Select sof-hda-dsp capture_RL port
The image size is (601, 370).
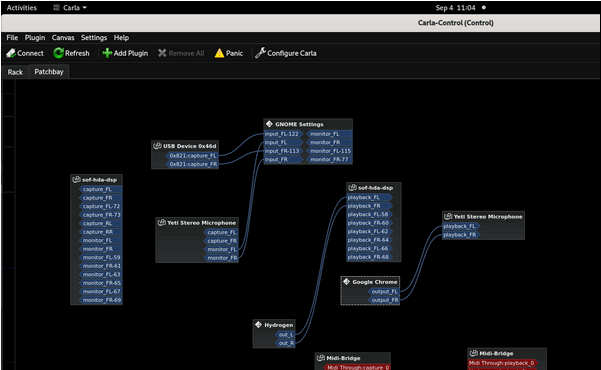[x=101, y=223]
